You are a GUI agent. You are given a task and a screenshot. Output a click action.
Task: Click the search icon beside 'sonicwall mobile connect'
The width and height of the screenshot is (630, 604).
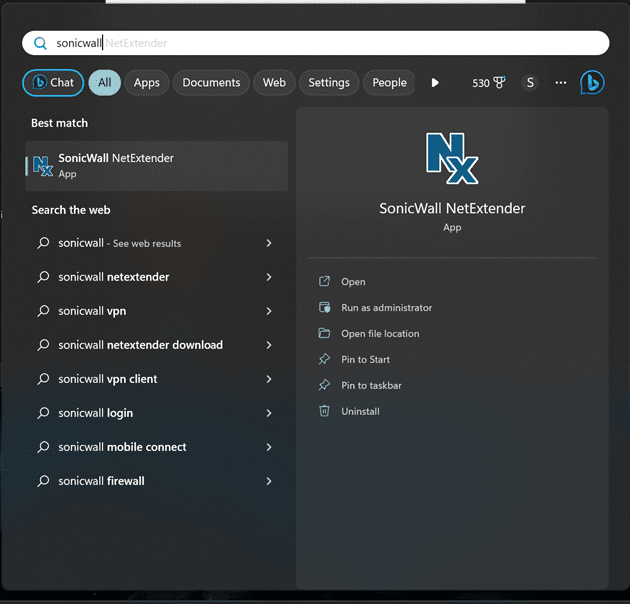point(43,446)
